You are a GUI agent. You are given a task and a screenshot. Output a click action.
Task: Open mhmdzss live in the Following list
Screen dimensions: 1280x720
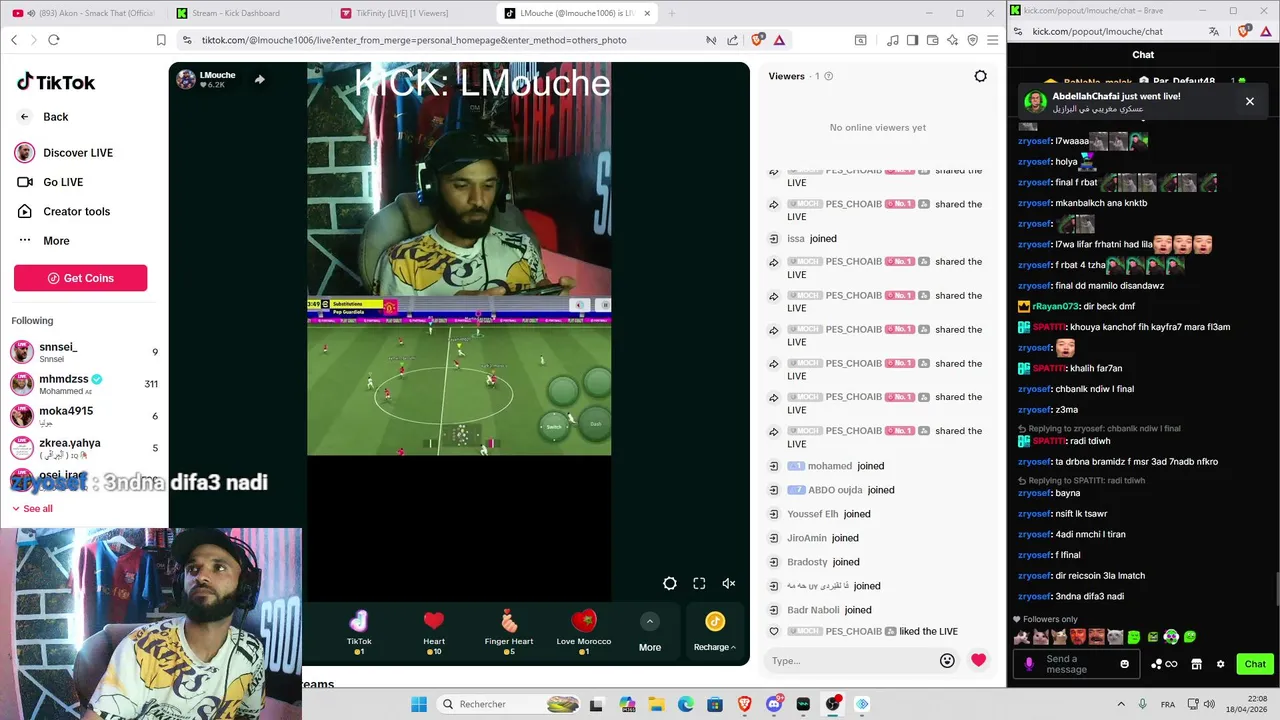84,384
